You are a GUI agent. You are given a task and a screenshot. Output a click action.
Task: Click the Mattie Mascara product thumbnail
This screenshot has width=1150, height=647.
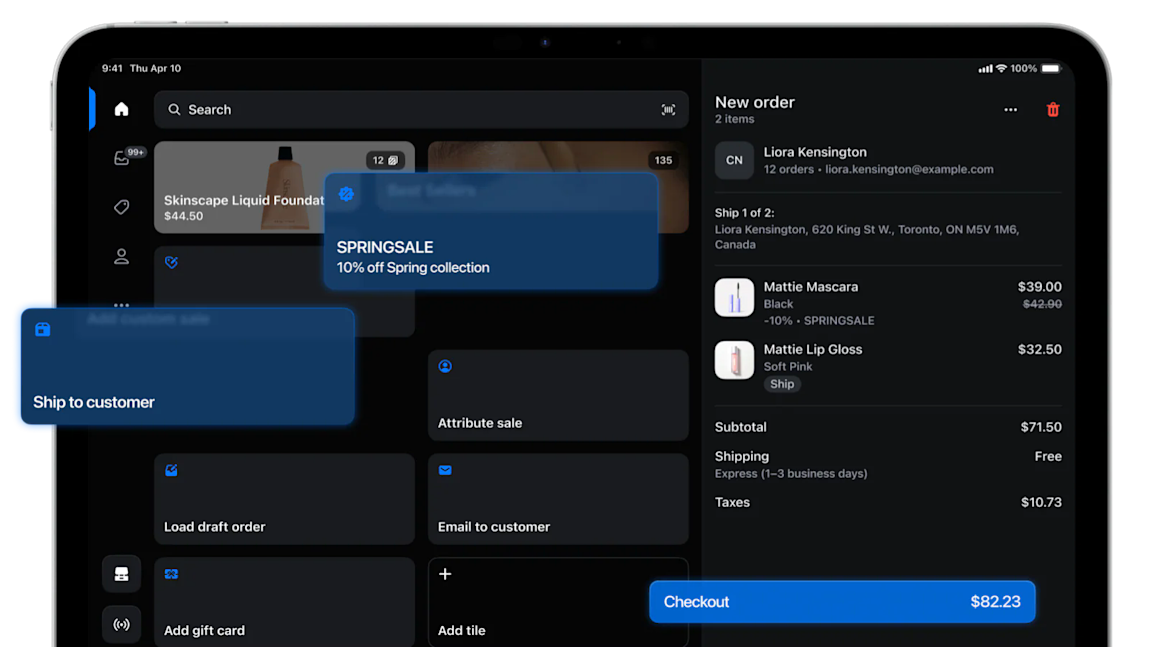pyautogui.click(x=734, y=297)
